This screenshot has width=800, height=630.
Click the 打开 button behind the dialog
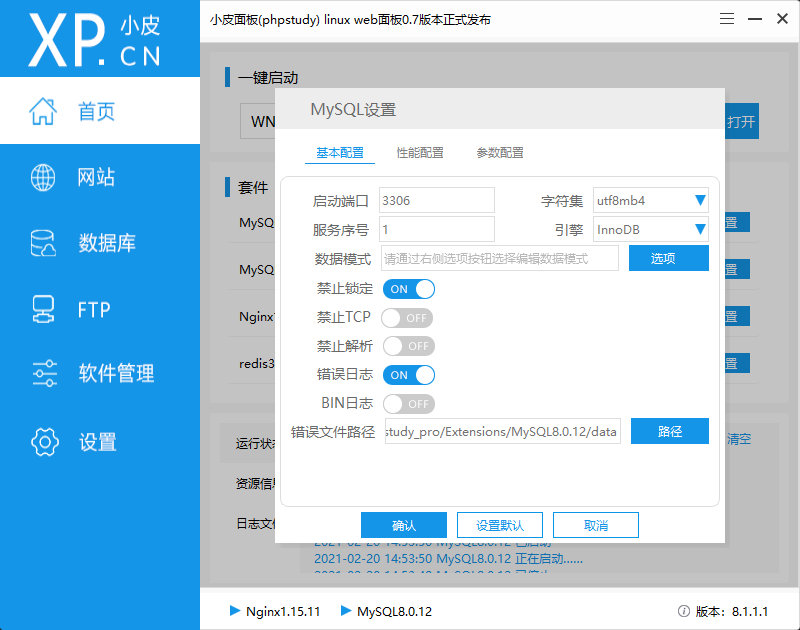click(x=742, y=121)
